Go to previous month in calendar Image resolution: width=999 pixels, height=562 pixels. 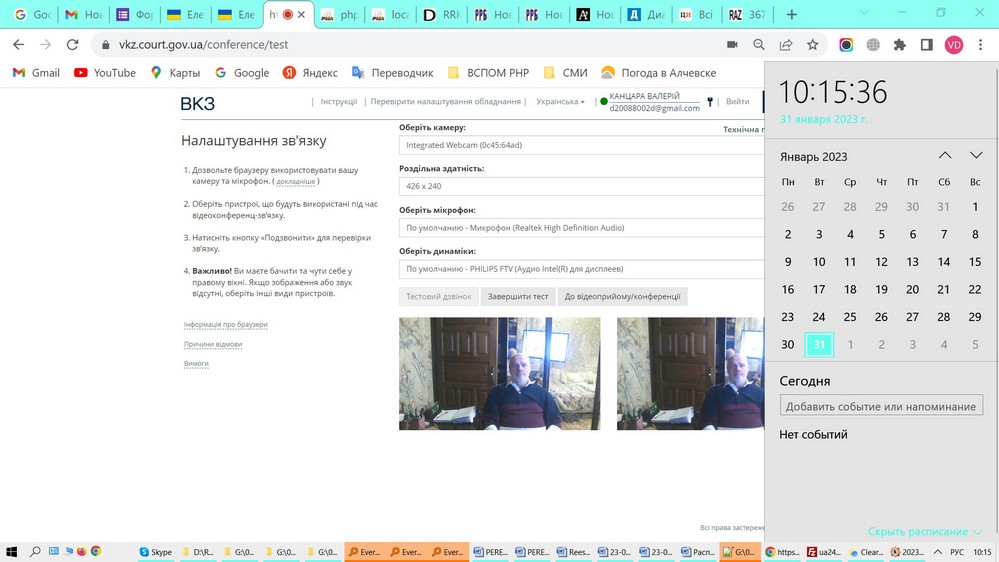[x=945, y=155]
